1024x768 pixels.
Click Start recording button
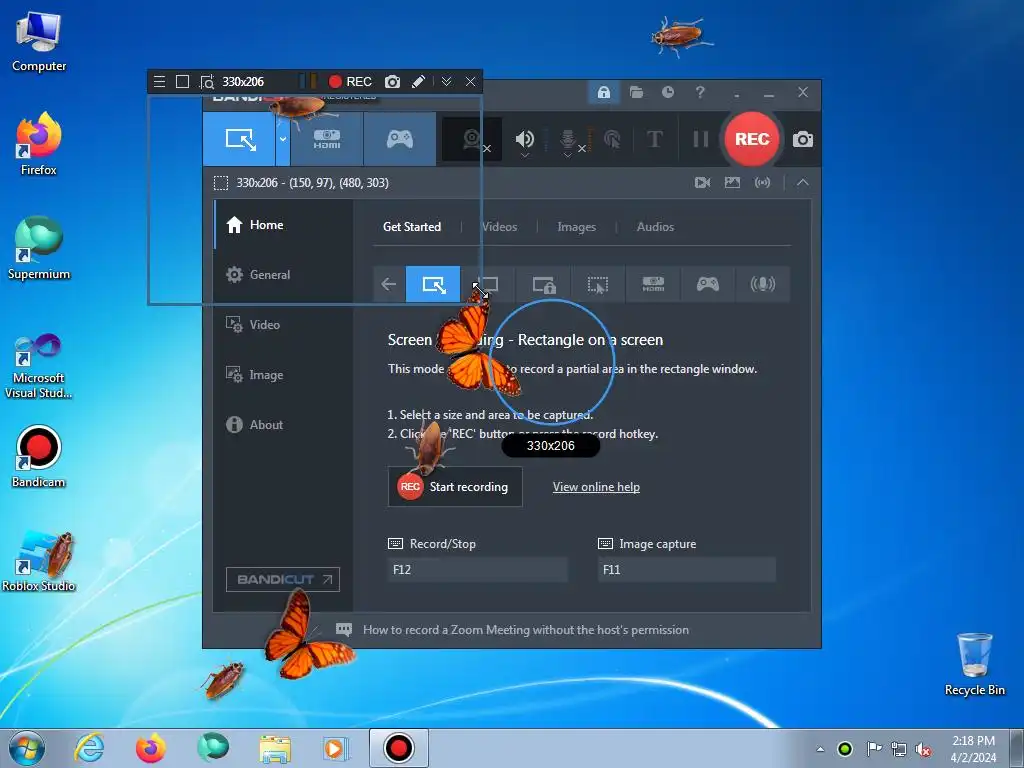click(455, 487)
